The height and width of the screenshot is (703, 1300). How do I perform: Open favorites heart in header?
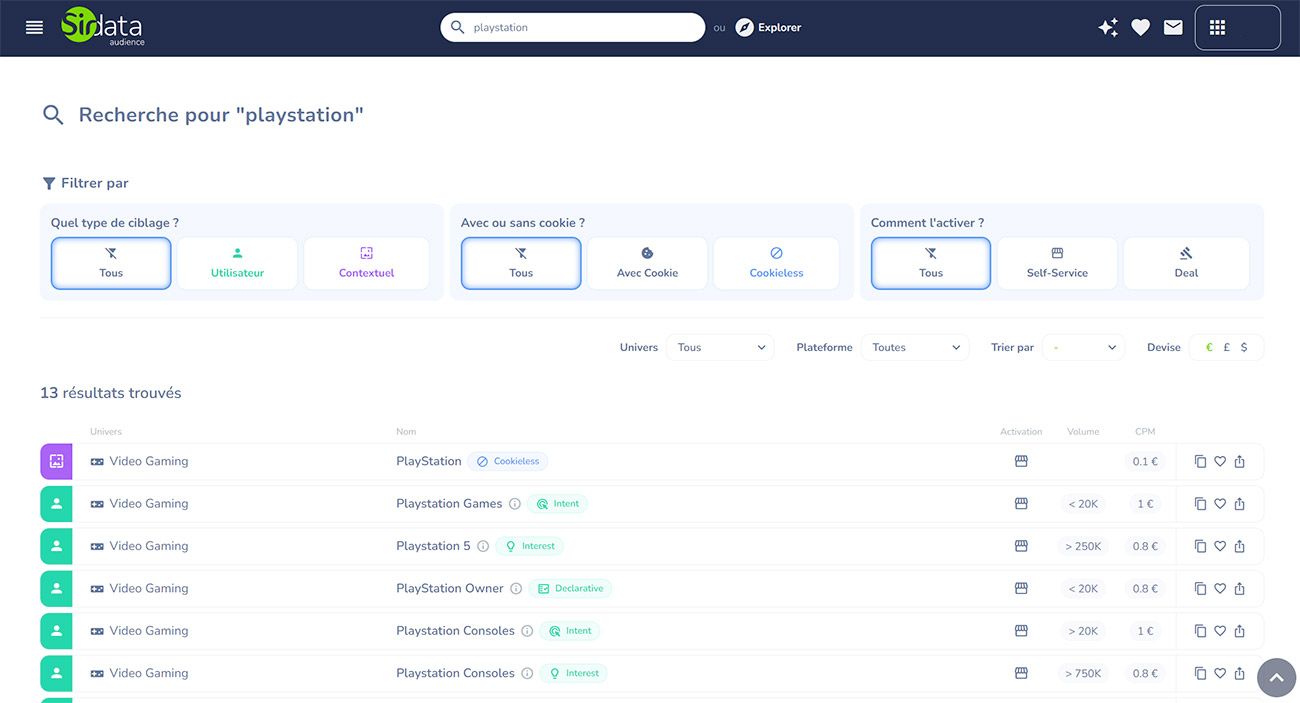pos(1141,28)
